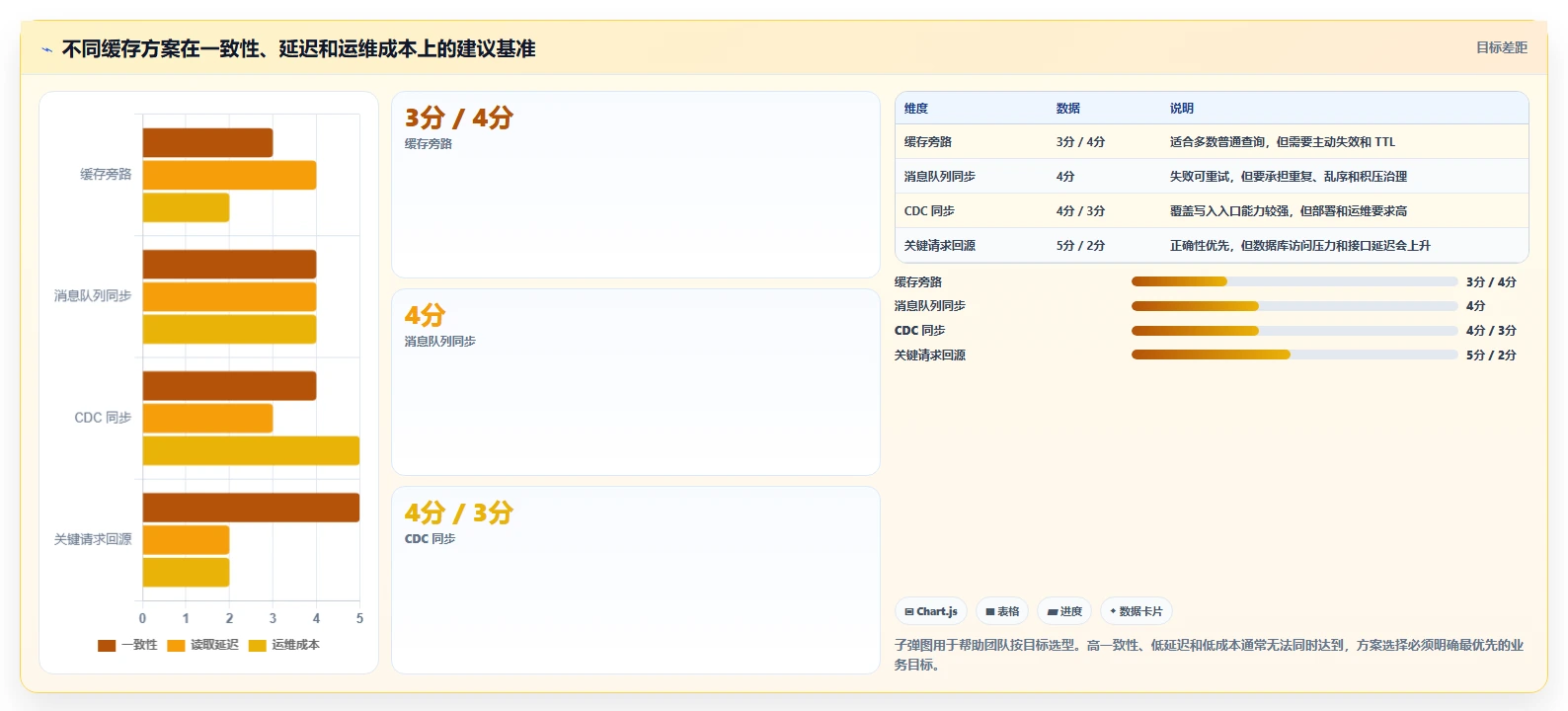Screen dimensions: 1568x711
Task: Click the 4分 / 3分 table cell
Action: pyautogui.click(x=1080, y=211)
